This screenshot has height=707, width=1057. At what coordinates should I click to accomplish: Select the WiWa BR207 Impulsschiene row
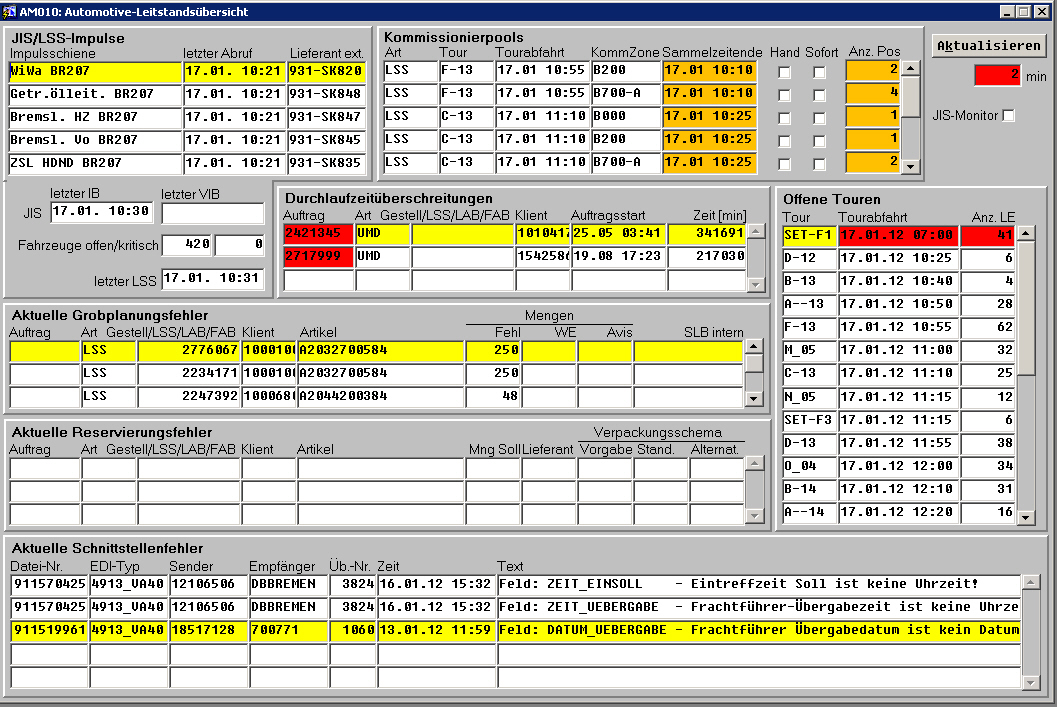coord(95,72)
